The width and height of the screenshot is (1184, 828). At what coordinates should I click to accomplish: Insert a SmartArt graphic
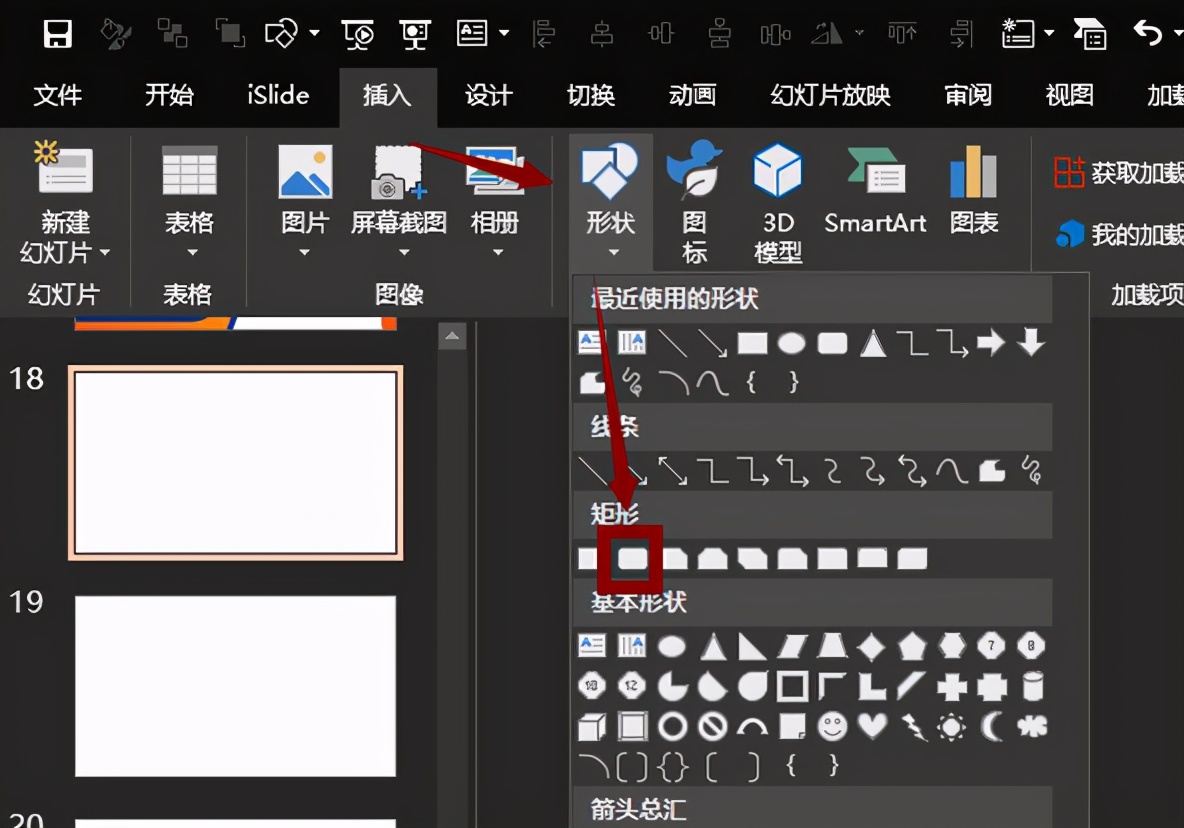tap(875, 190)
